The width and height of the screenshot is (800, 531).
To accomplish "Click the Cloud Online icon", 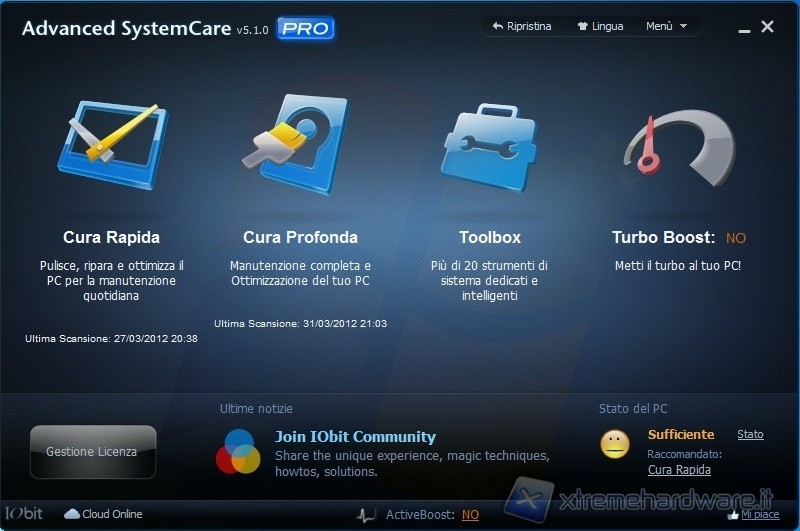I will click(x=72, y=514).
